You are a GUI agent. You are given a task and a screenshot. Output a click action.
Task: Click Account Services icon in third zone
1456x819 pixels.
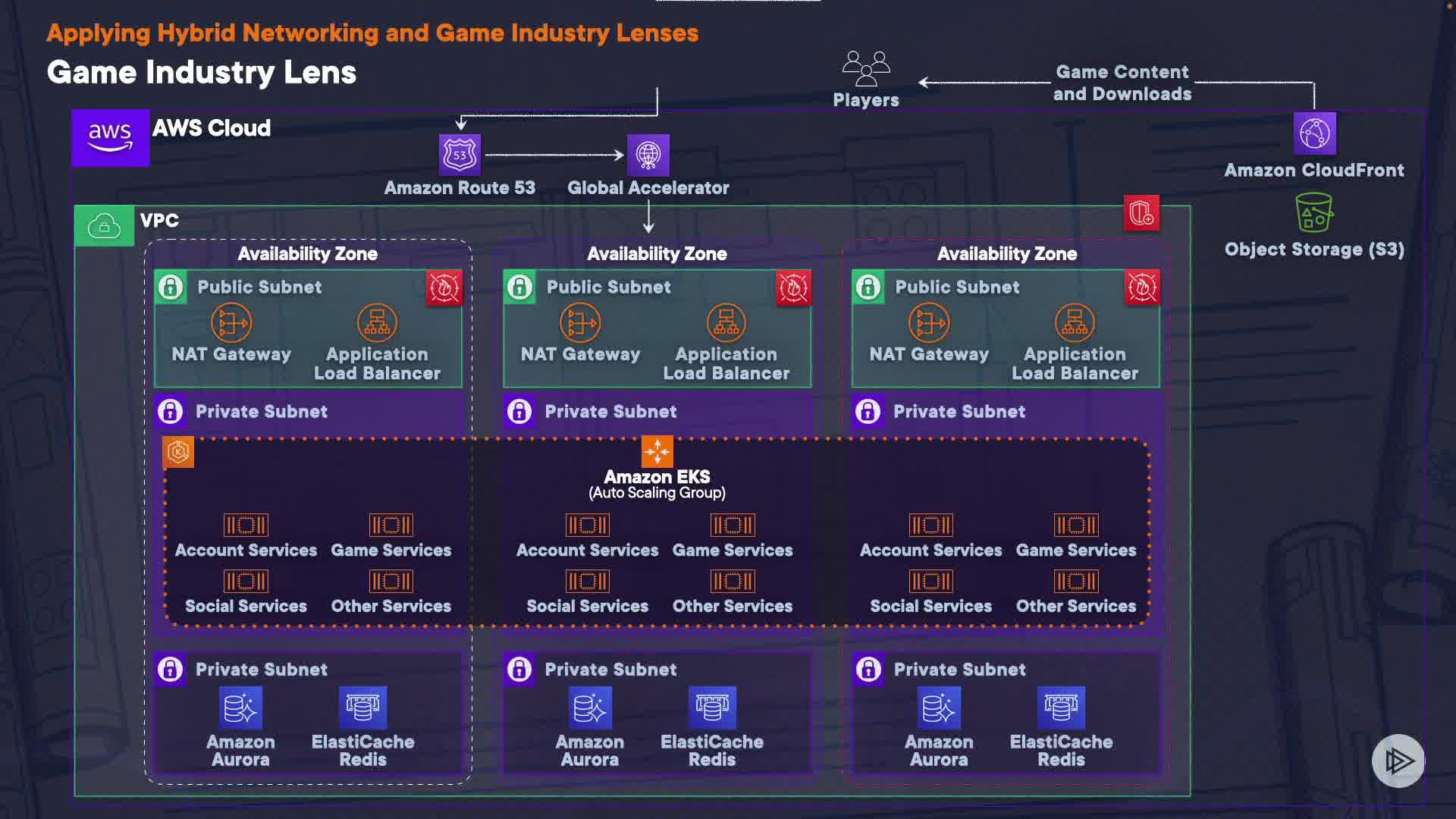[x=930, y=525]
